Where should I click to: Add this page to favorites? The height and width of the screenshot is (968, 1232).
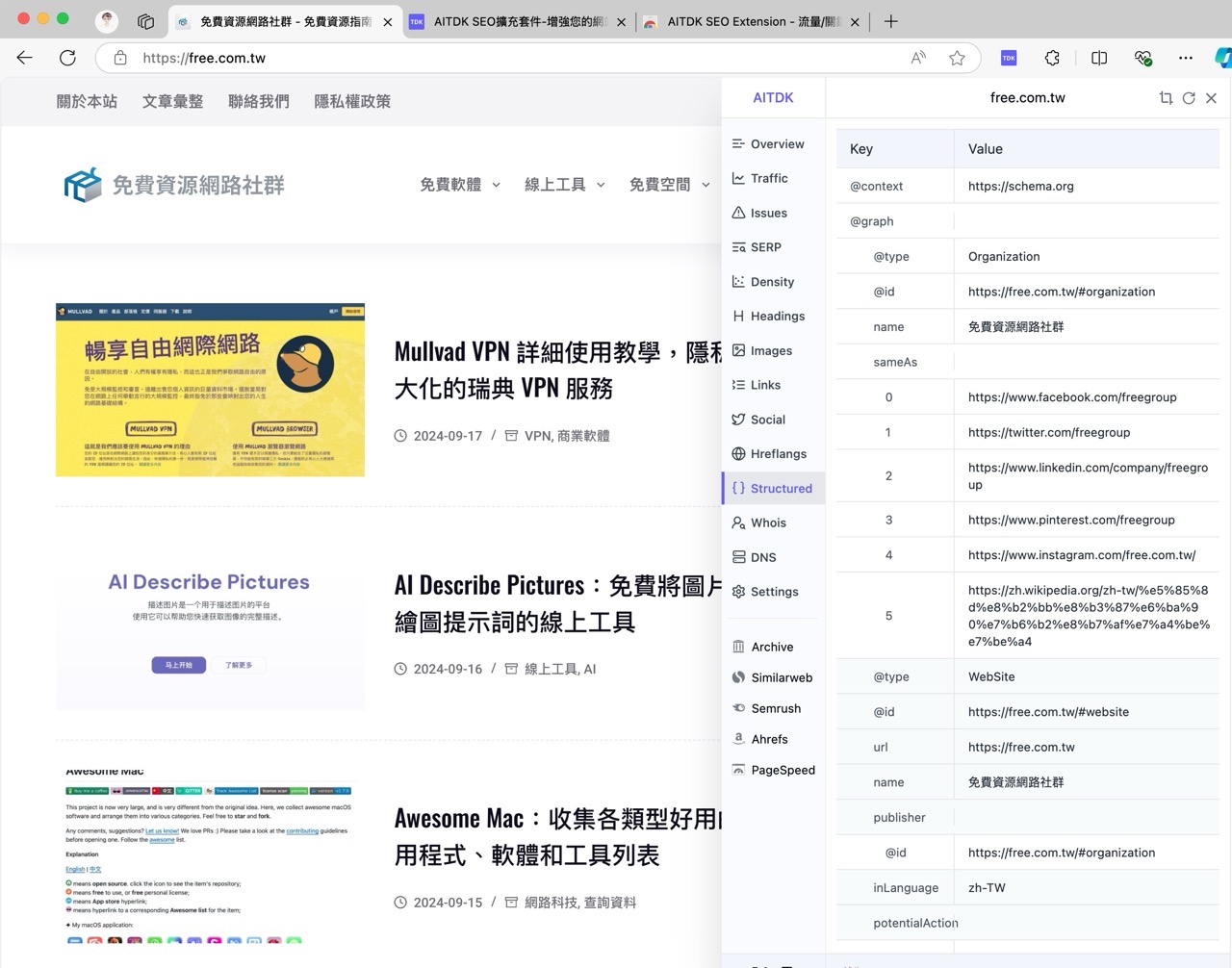pos(957,58)
